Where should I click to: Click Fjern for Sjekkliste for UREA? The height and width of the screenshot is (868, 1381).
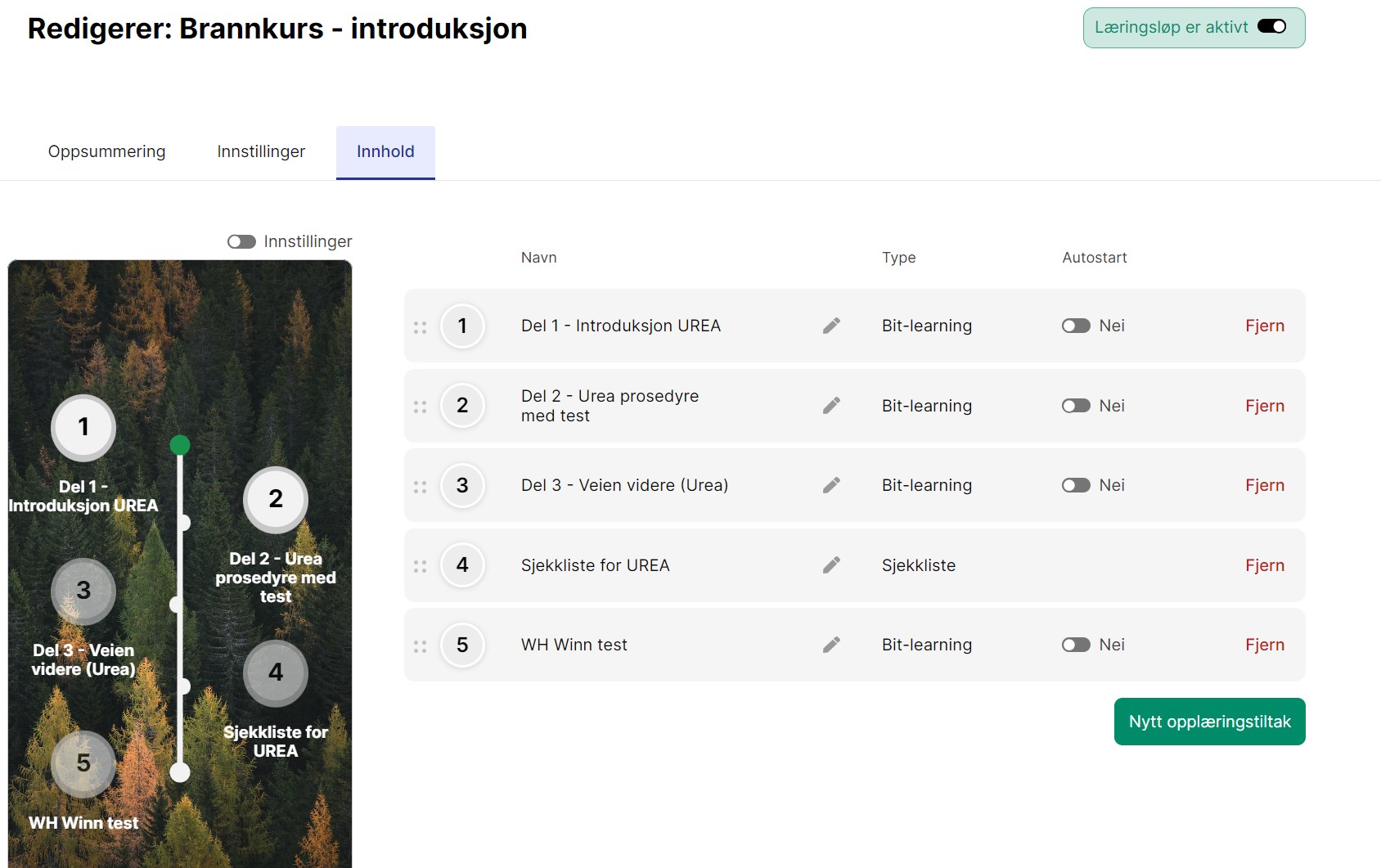tap(1264, 565)
